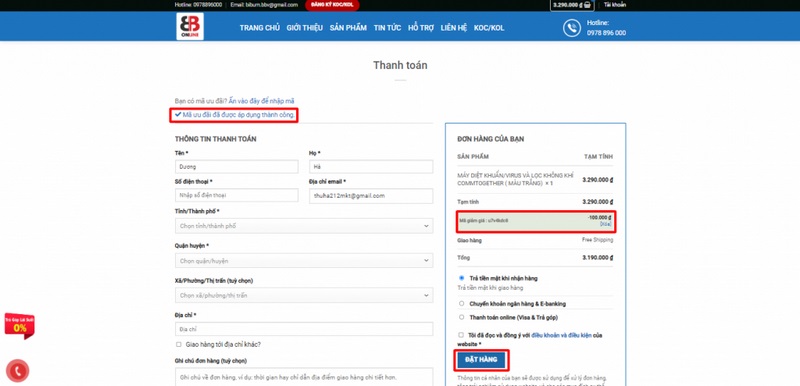Click Hotline: 0978896000 text in top bar
Image resolution: width=800 pixels, height=386 pixels.
click(x=198, y=5)
